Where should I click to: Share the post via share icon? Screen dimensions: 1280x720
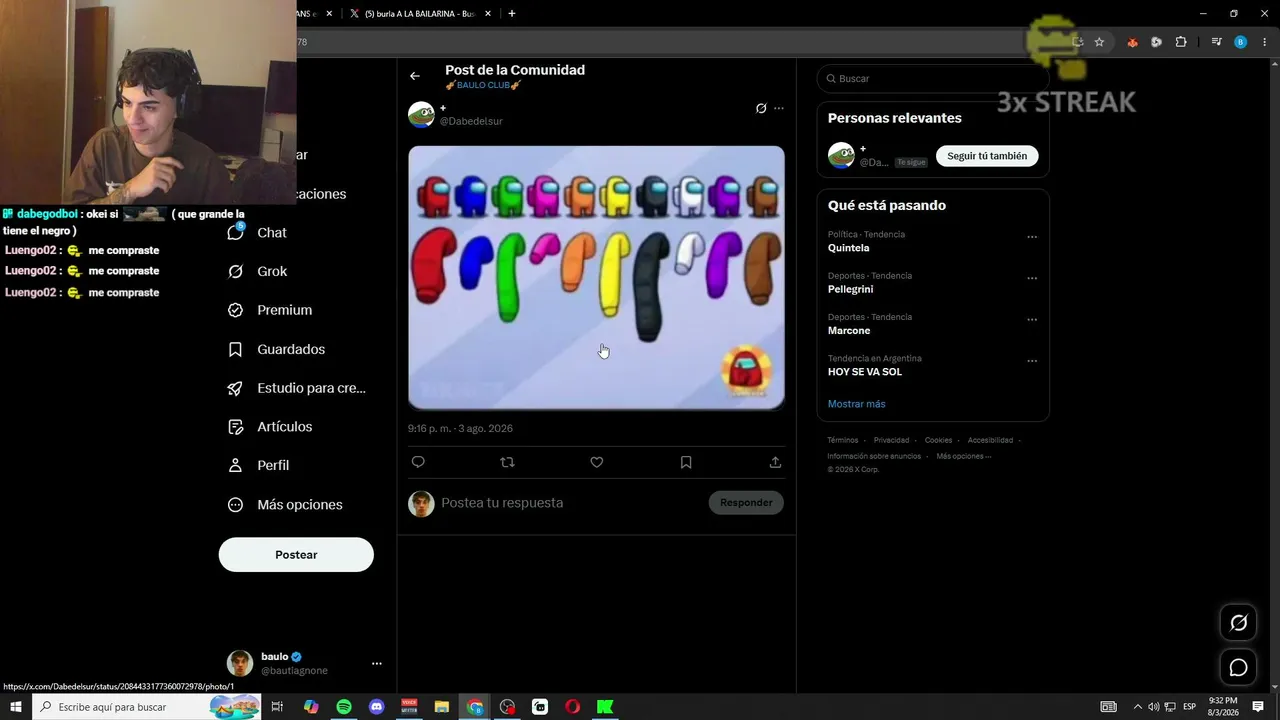(775, 462)
